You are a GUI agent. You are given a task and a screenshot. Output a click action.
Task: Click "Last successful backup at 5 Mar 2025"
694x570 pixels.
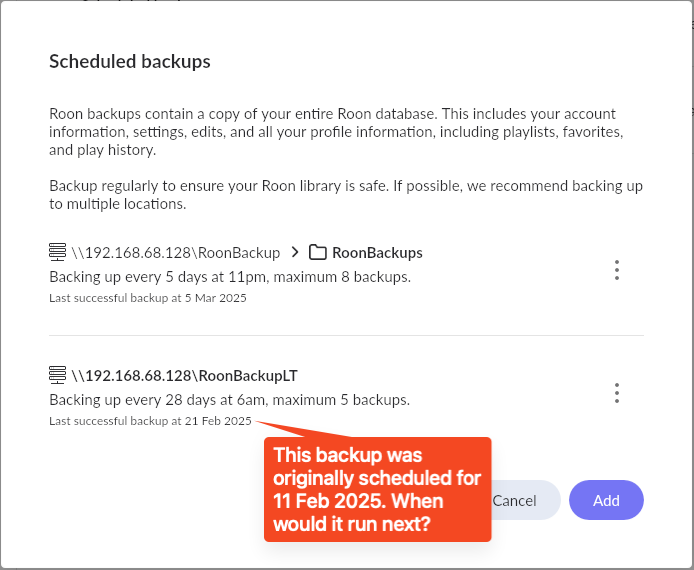click(148, 298)
